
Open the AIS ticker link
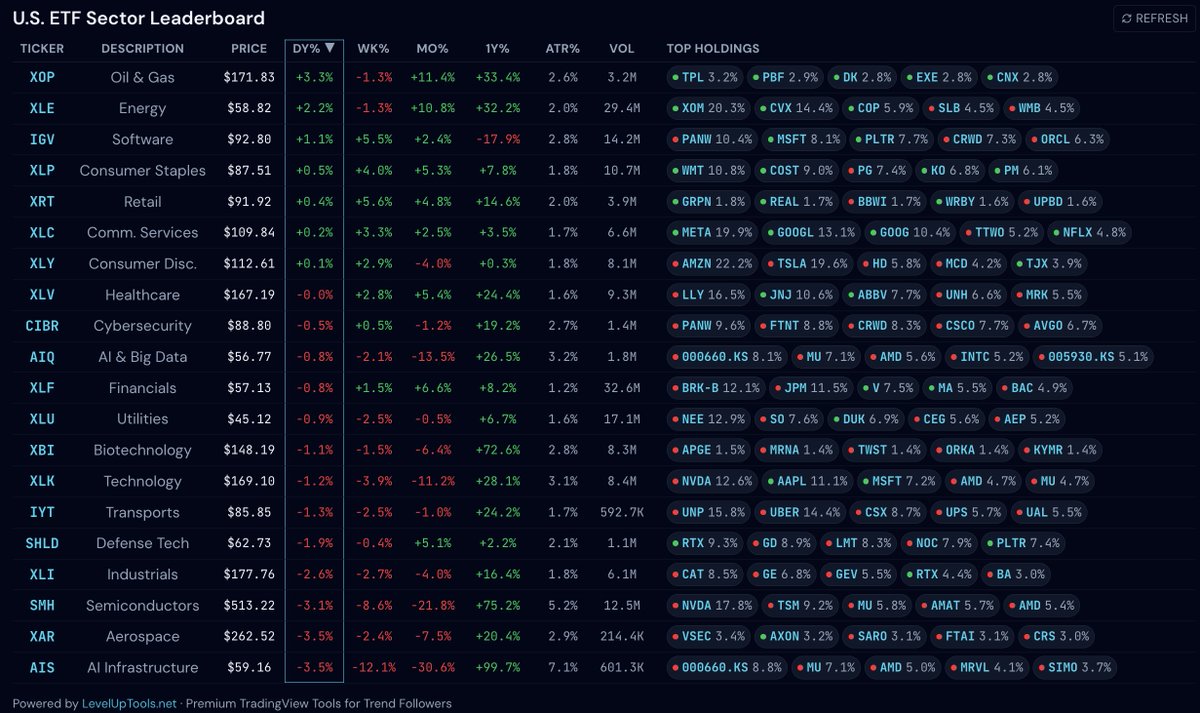42,667
